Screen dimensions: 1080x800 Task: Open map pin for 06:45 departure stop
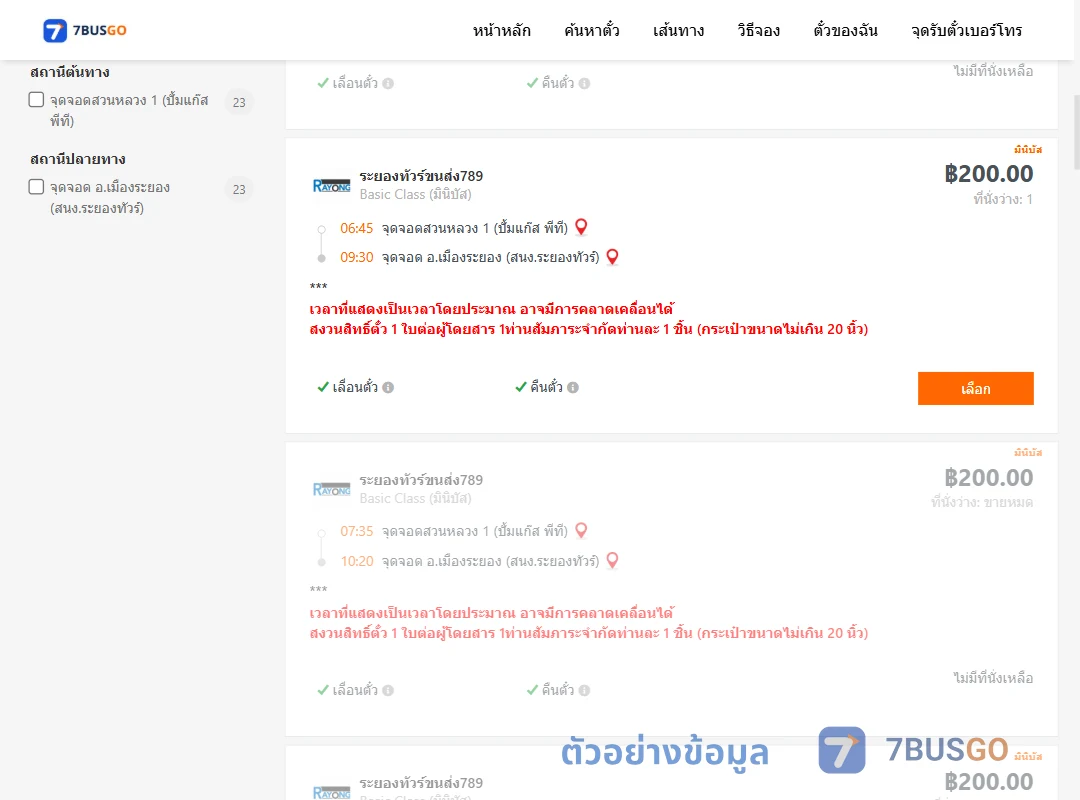581,227
